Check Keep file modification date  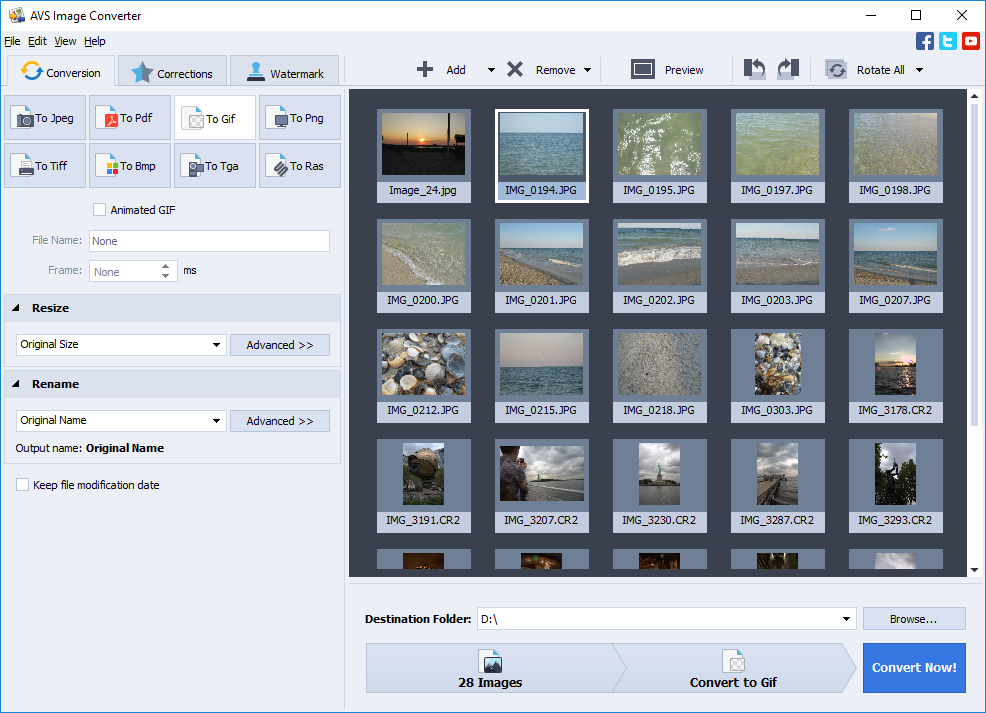click(x=21, y=484)
